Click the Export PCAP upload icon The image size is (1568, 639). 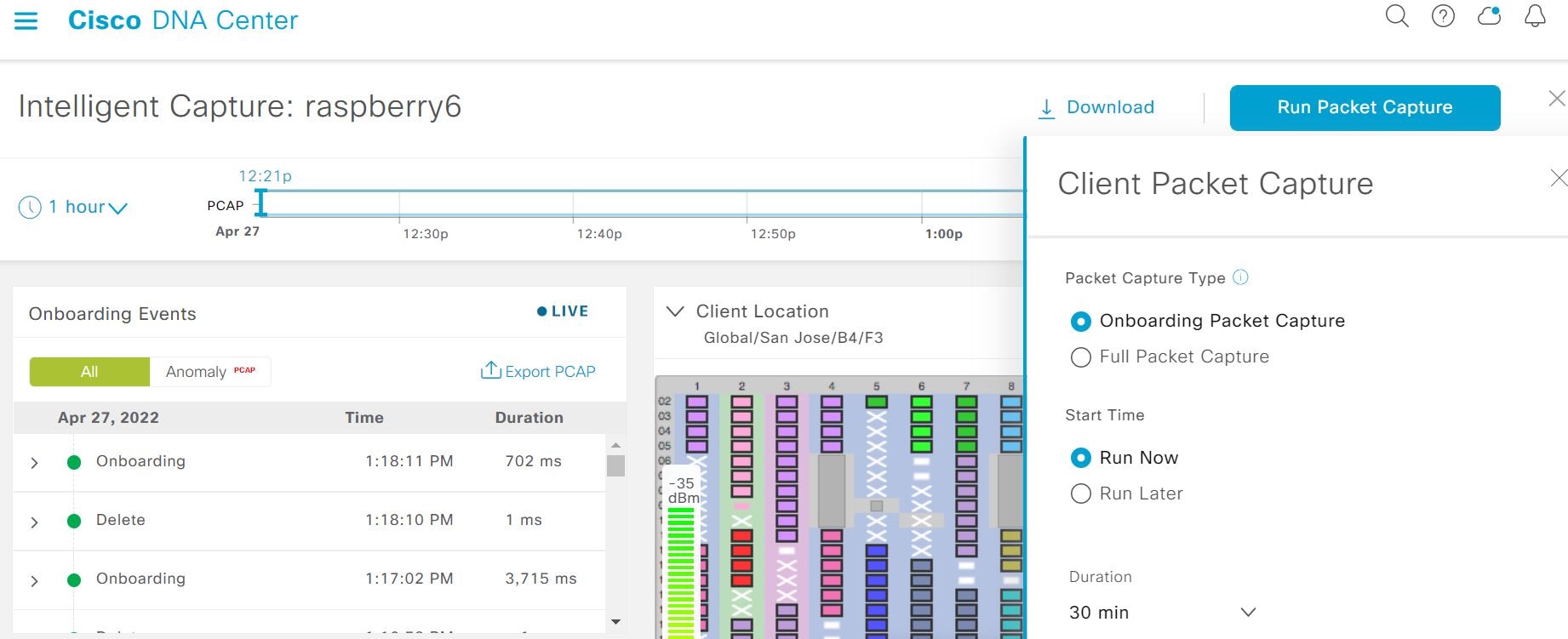pyautogui.click(x=490, y=370)
